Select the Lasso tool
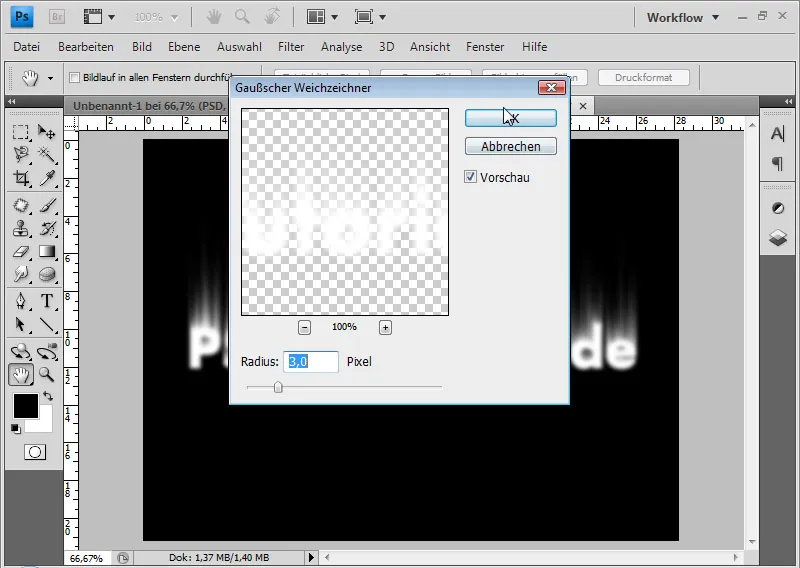800x568 pixels. click(20, 154)
